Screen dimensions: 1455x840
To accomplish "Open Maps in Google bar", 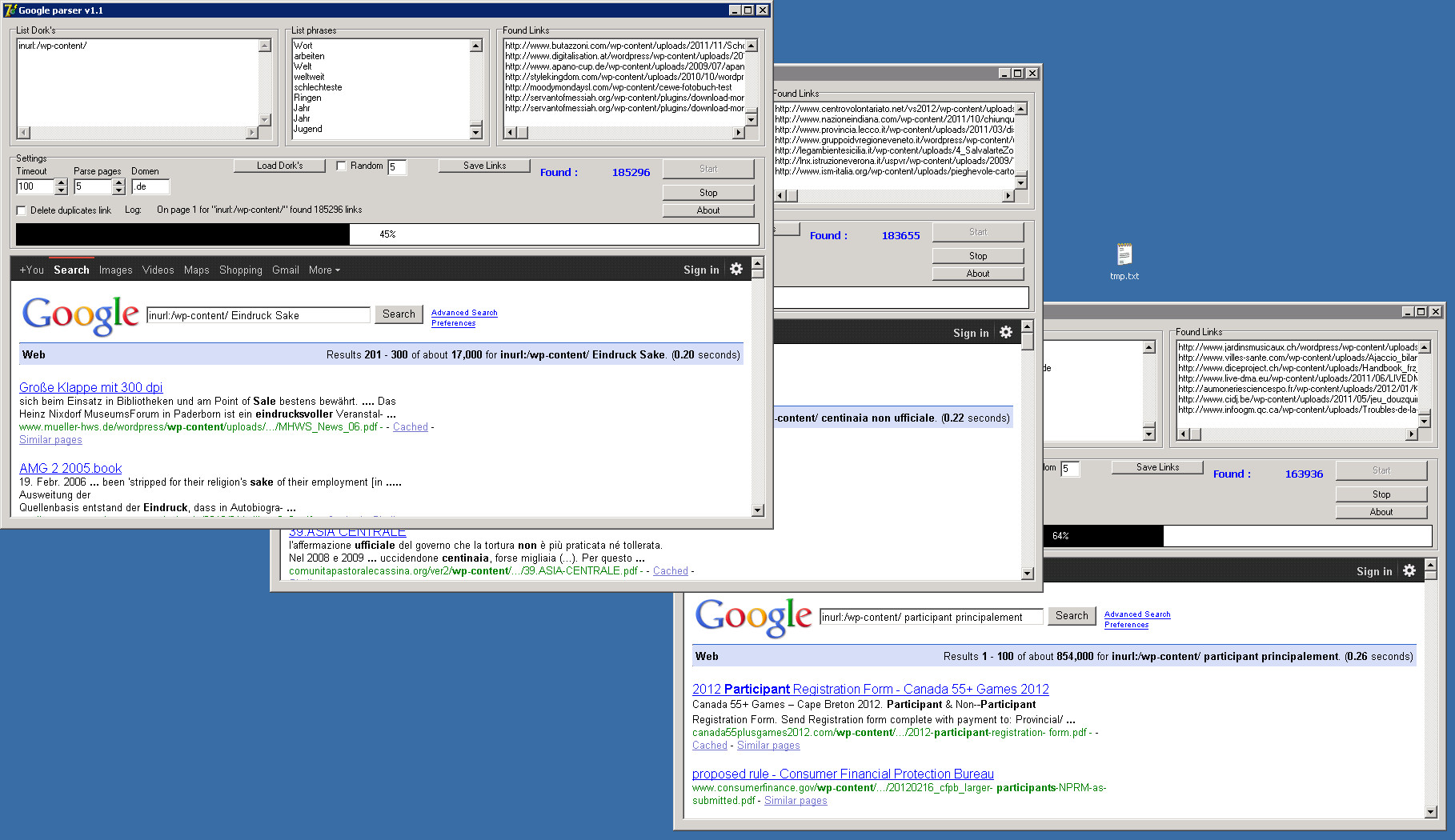I will tap(196, 270).
